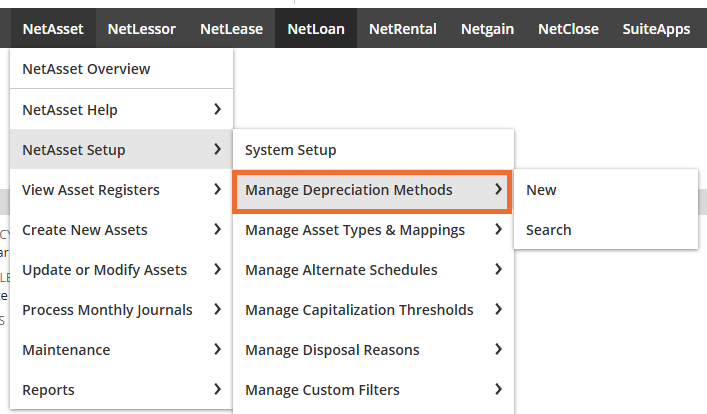Open the Maintenance menu entry
This screenshot has height=414, width=707.
click(x=121, y=350)
